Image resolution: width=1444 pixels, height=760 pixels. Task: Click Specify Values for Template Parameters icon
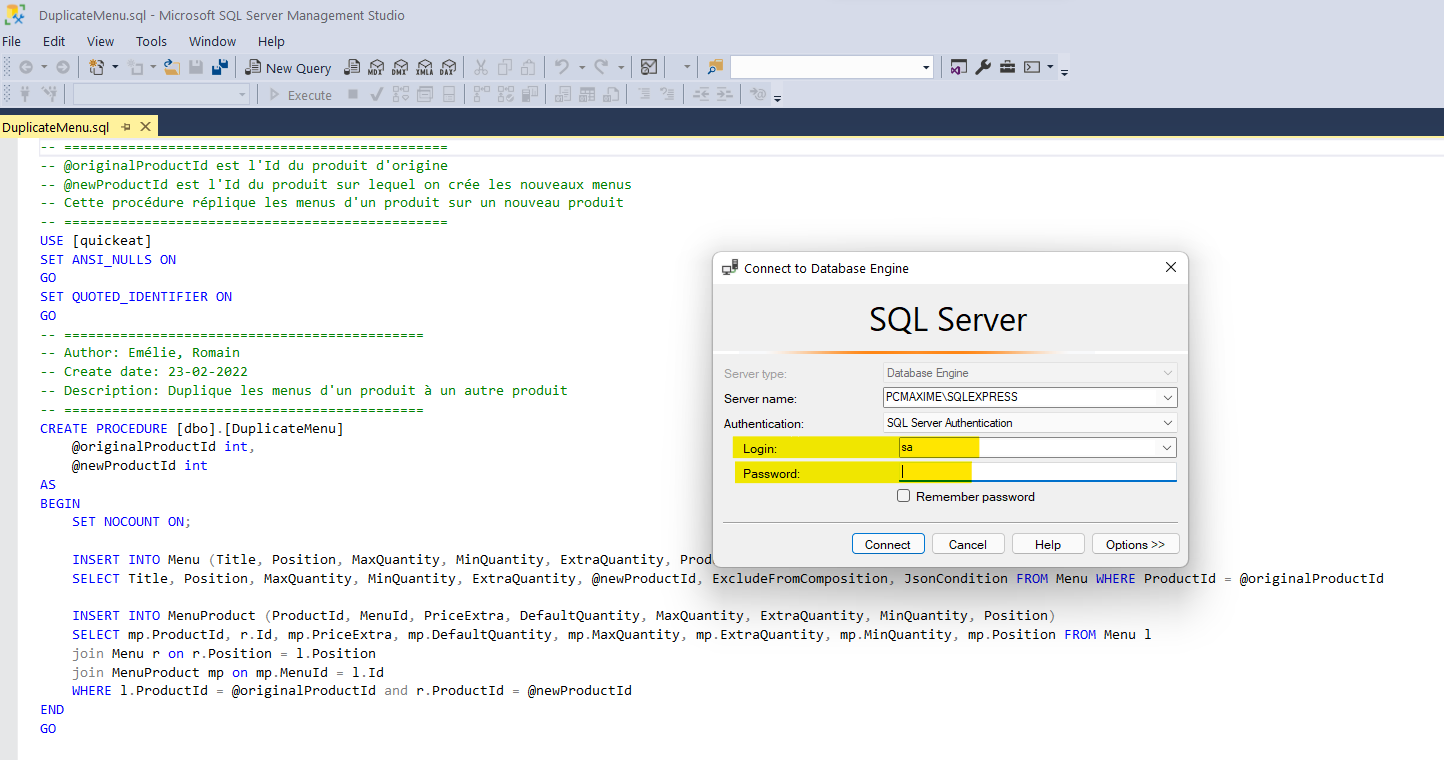click(x=759, y=94)
